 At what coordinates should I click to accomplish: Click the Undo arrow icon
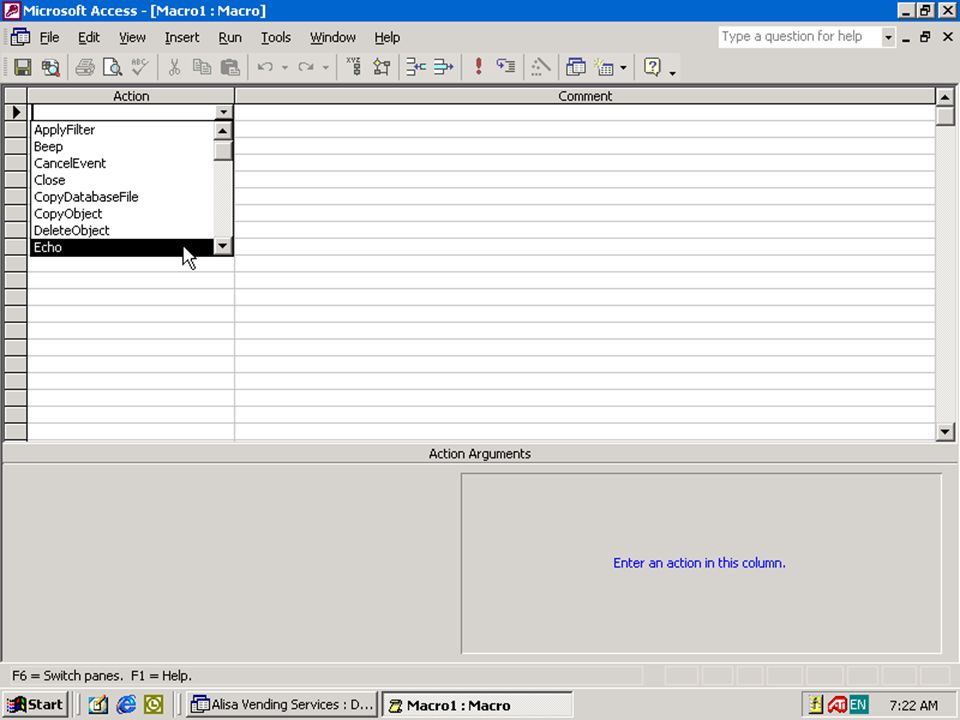point(265,67)
